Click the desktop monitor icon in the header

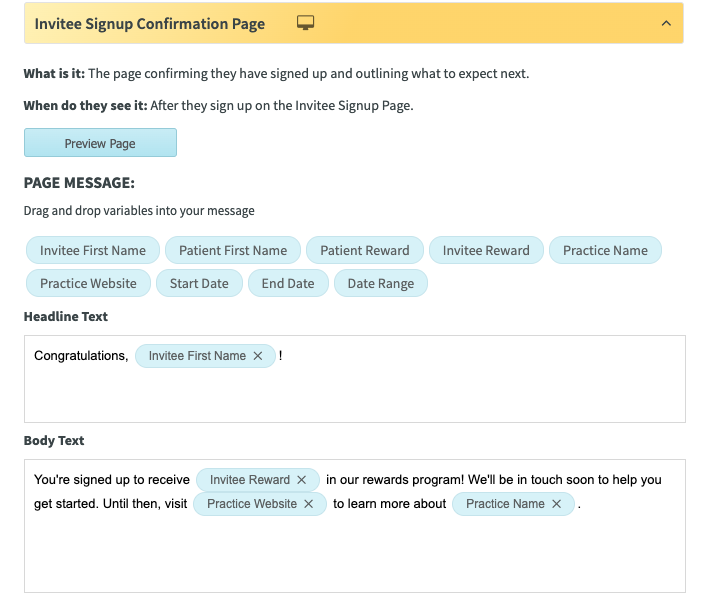[305, 23]
